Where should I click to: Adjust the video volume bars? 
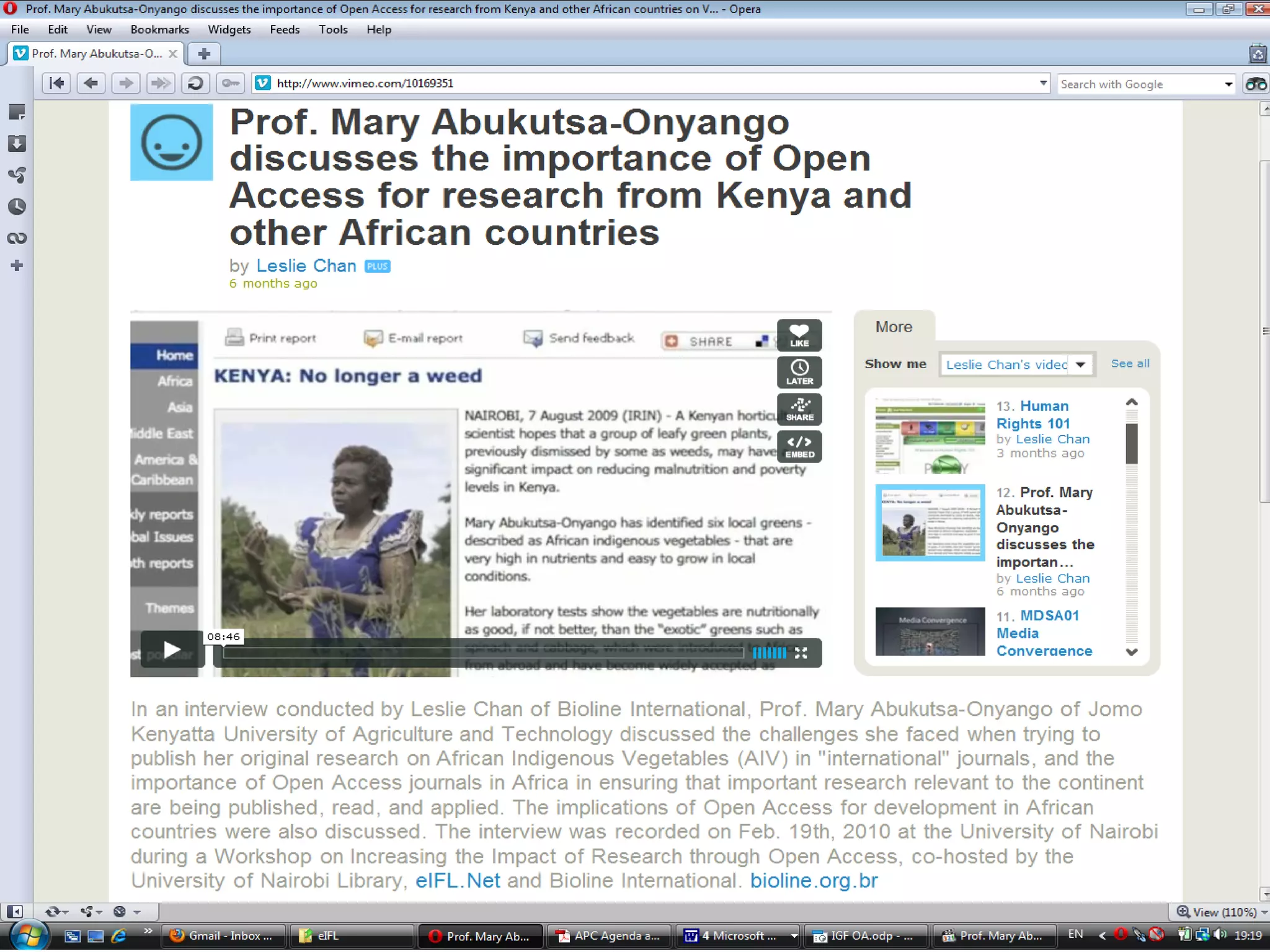pyautogui.click(x=769, y=653)
